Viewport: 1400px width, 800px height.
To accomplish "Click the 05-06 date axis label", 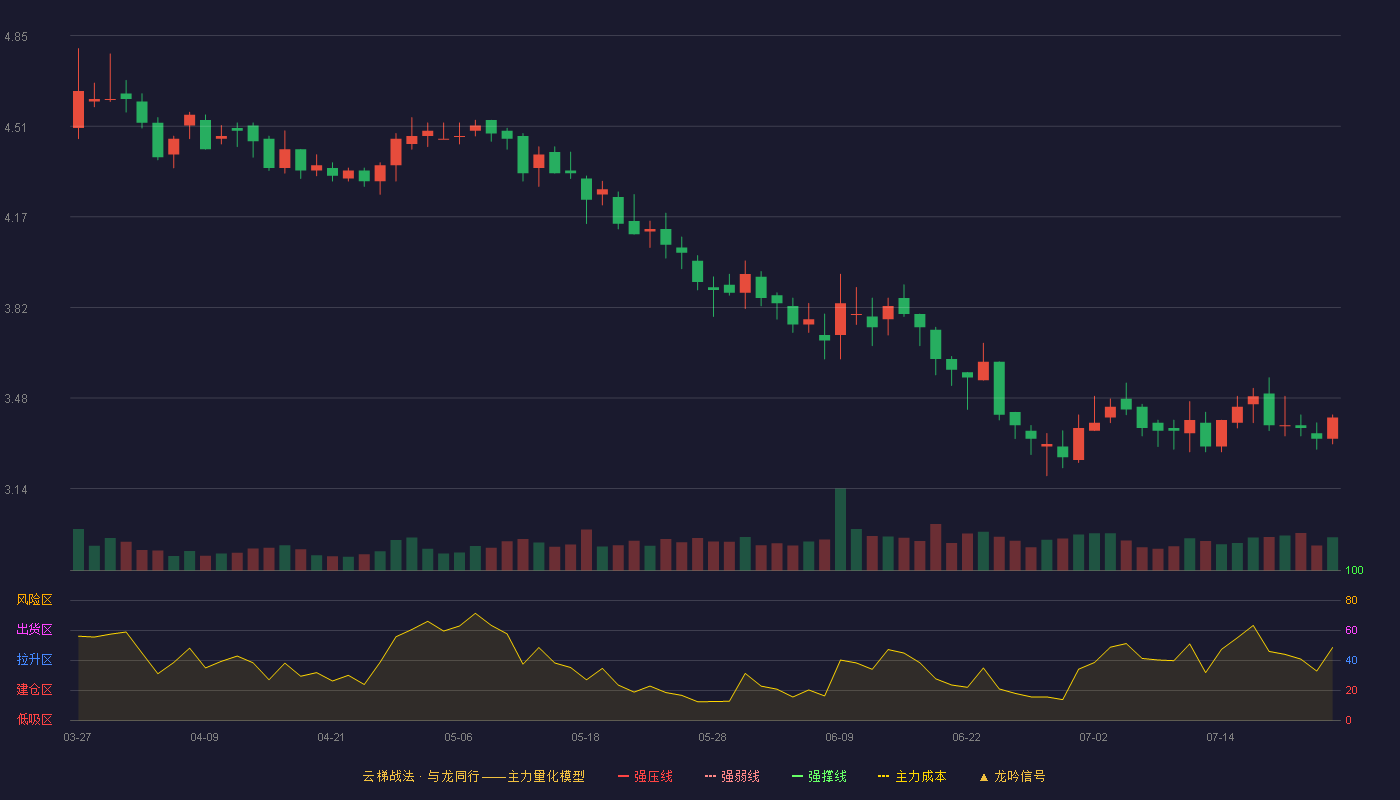I will coord(458,737).
